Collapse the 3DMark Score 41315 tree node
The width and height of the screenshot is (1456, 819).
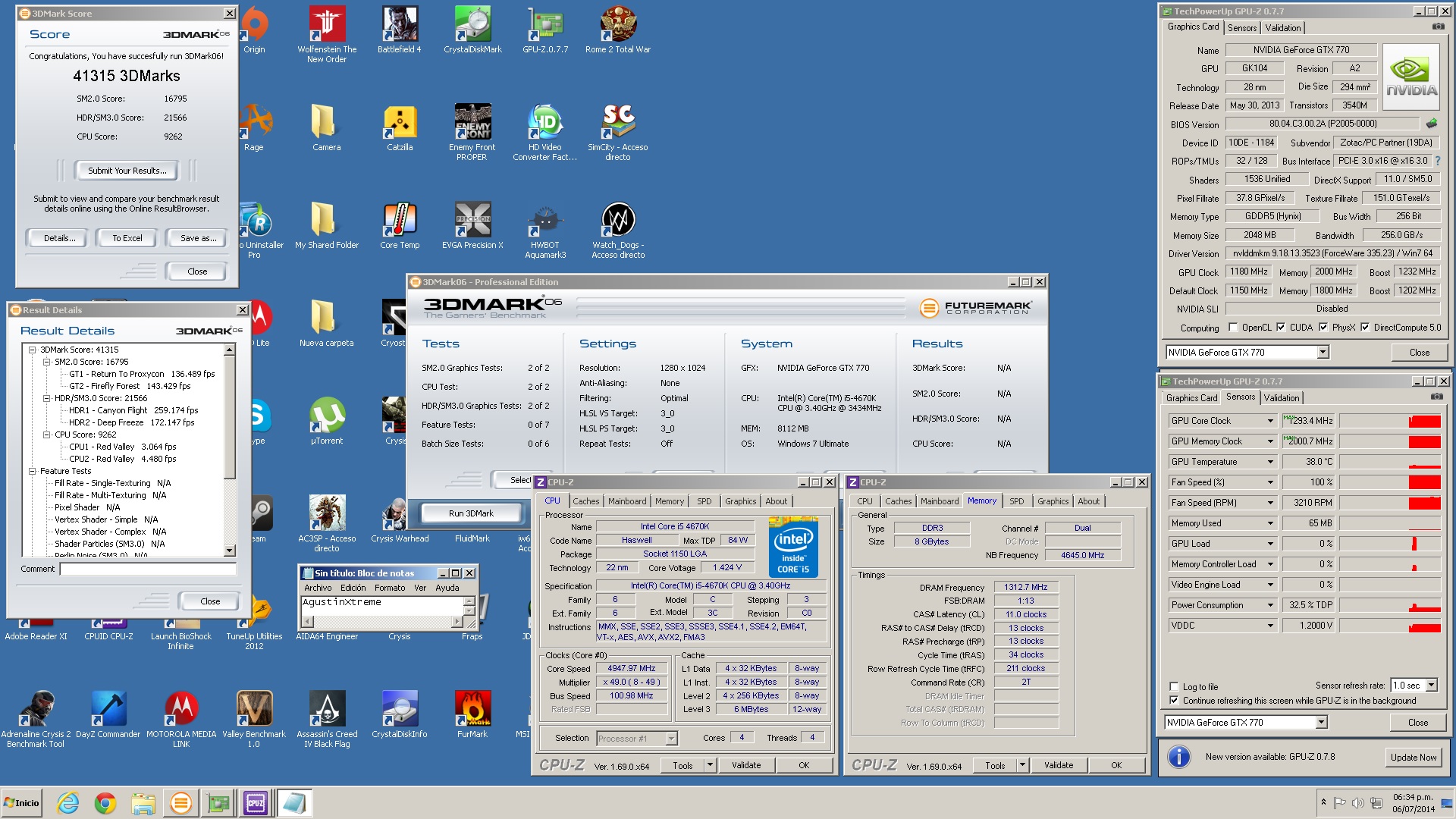tap(33, 350)
